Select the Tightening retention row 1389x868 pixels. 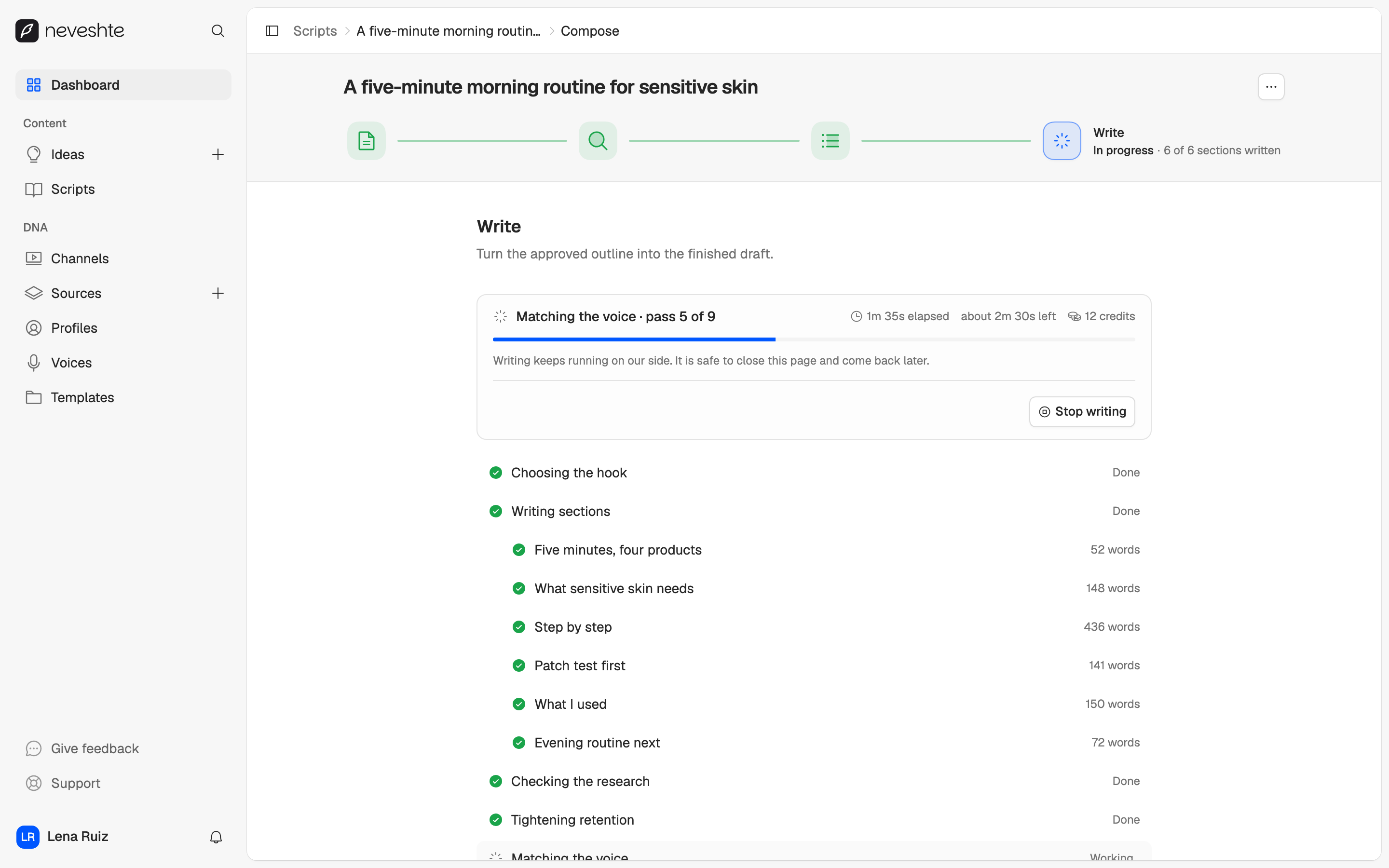pos(814,820)
